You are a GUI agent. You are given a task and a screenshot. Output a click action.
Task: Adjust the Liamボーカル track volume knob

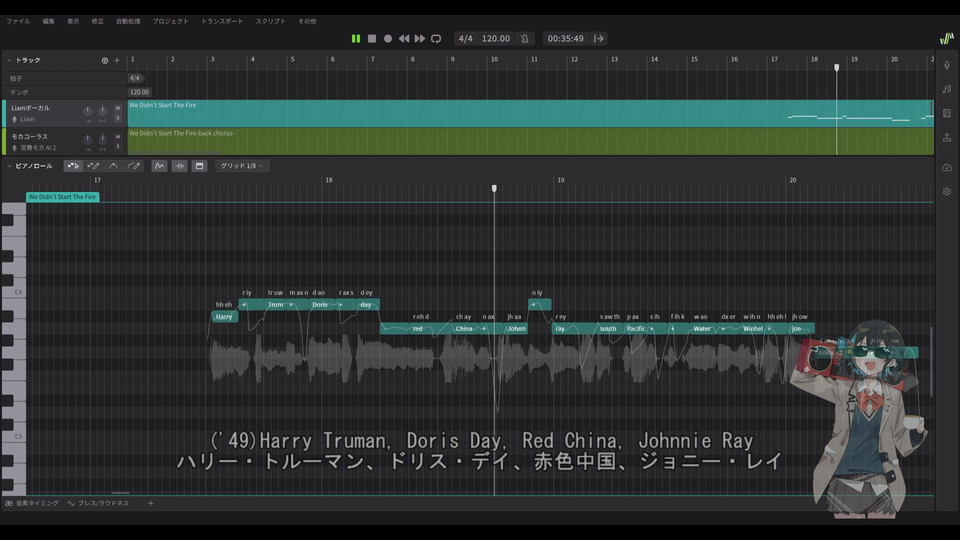pyautogui.click(x=87, y=110)
